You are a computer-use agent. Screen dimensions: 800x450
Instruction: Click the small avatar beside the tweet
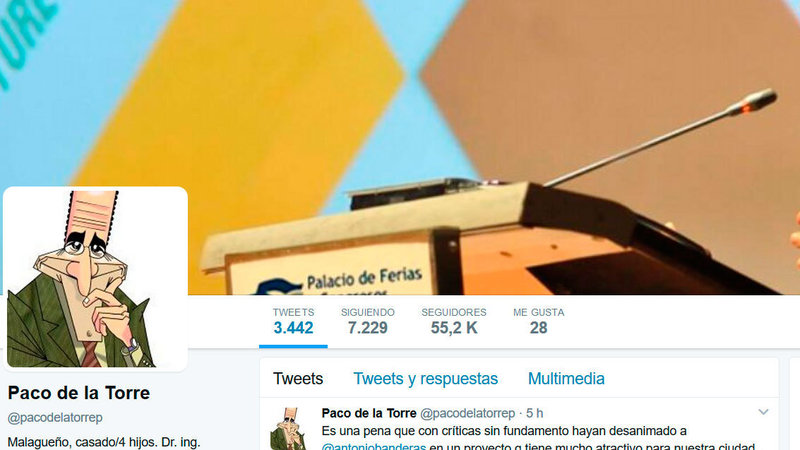pyautogui.click(x=289, y=429)
